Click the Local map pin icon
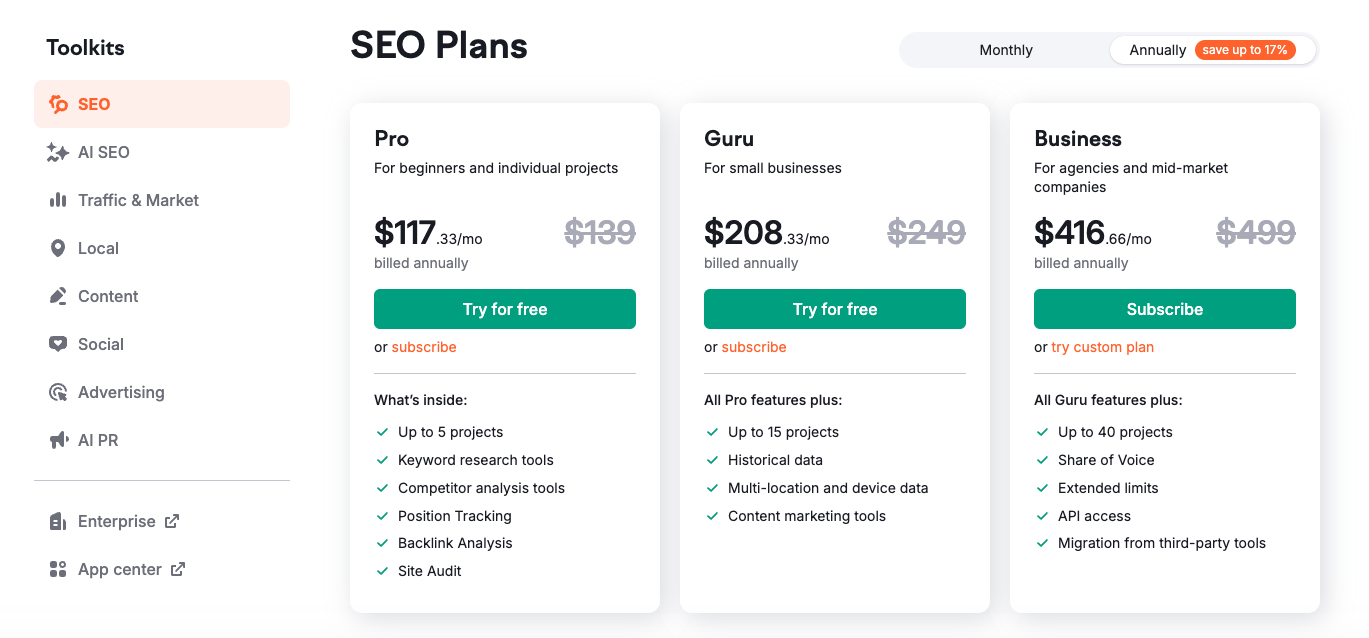 point(58,248)
